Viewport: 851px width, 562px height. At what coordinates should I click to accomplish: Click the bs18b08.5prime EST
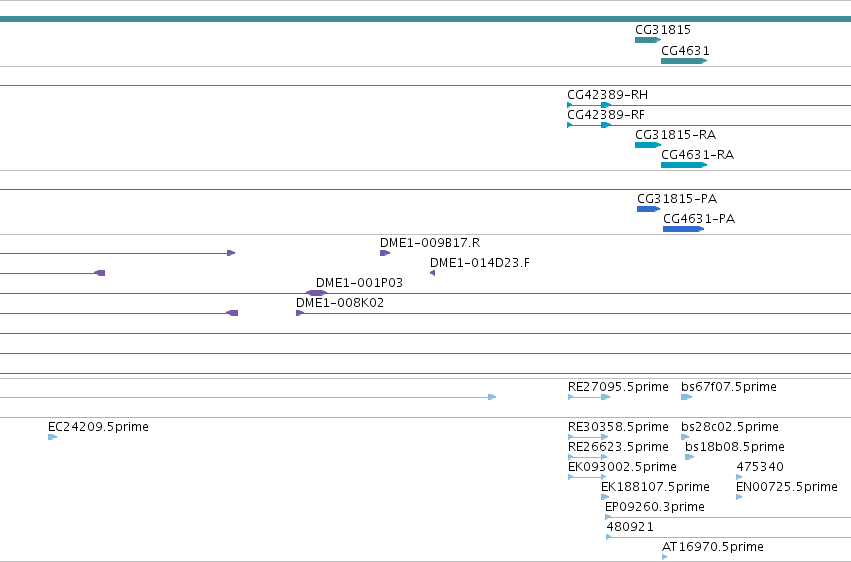point(735,447)
